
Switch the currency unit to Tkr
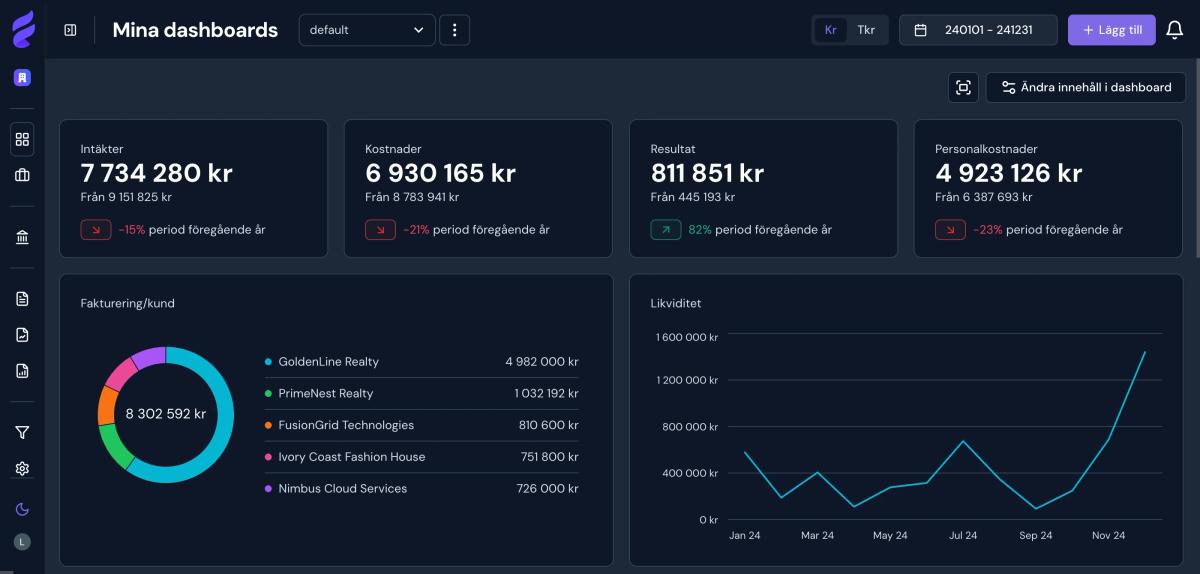[866, 30]
